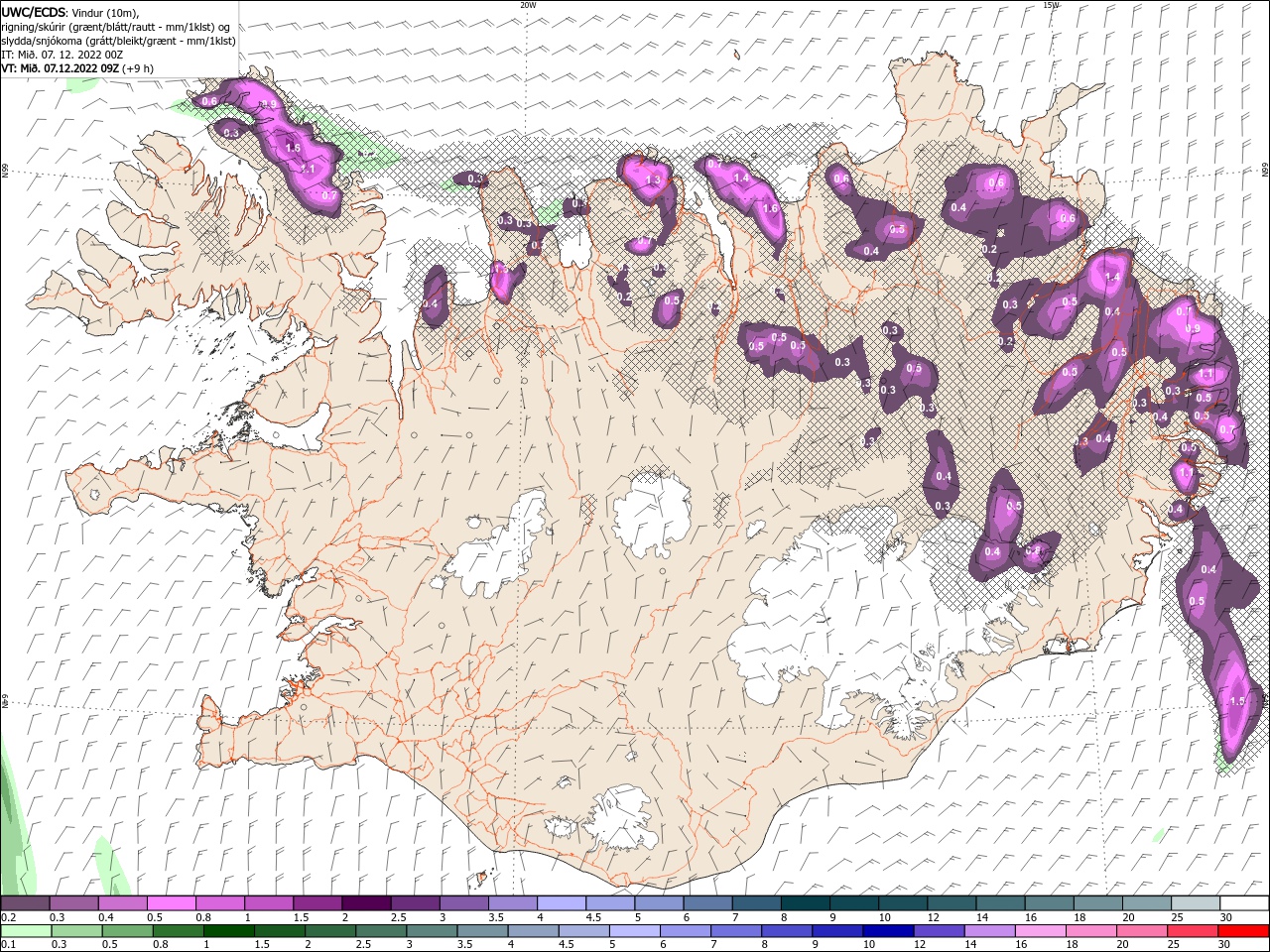Screen dimensions: 1270x952
Task: Select the white 30 snow scale swatch
Action: pyautogui.click(x=1243, y=902)
